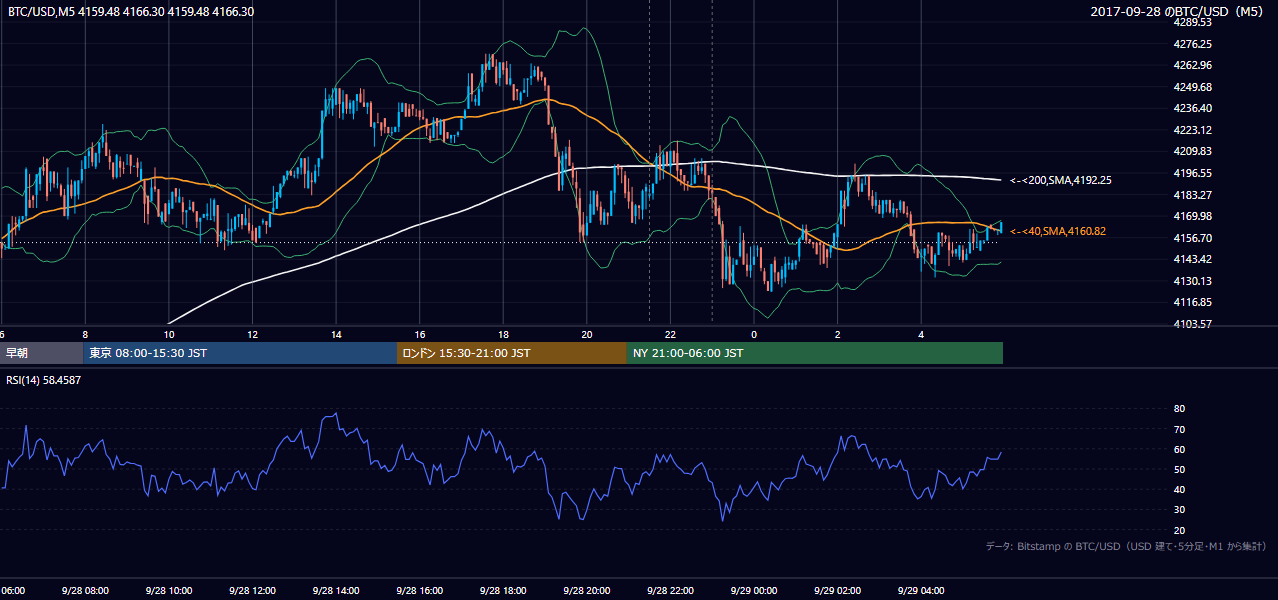Click the BTC/USD,M5 price header text
Screen dimensions: 1278x600
(130, 12)
